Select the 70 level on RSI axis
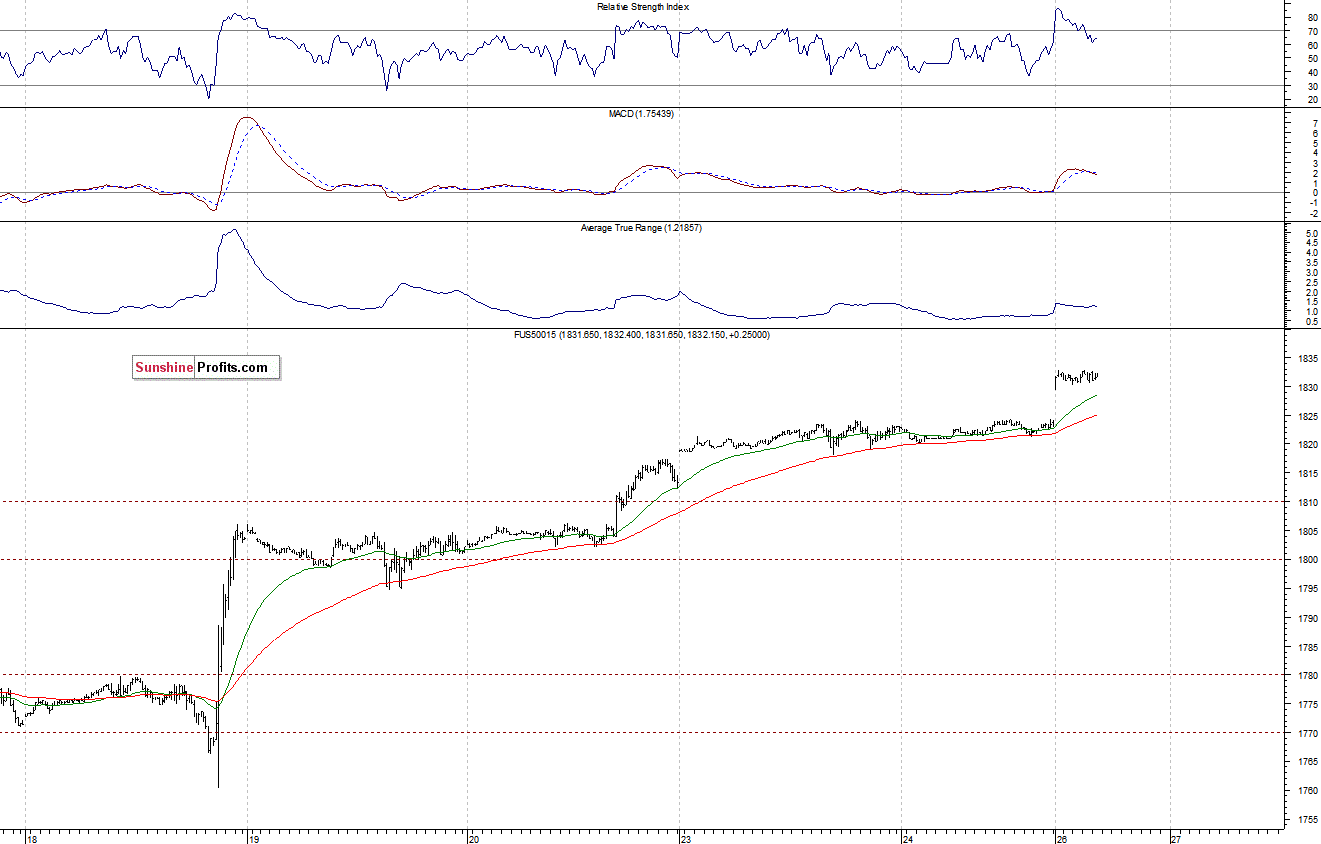The image size is (1321, 844). pos(1312,32)
